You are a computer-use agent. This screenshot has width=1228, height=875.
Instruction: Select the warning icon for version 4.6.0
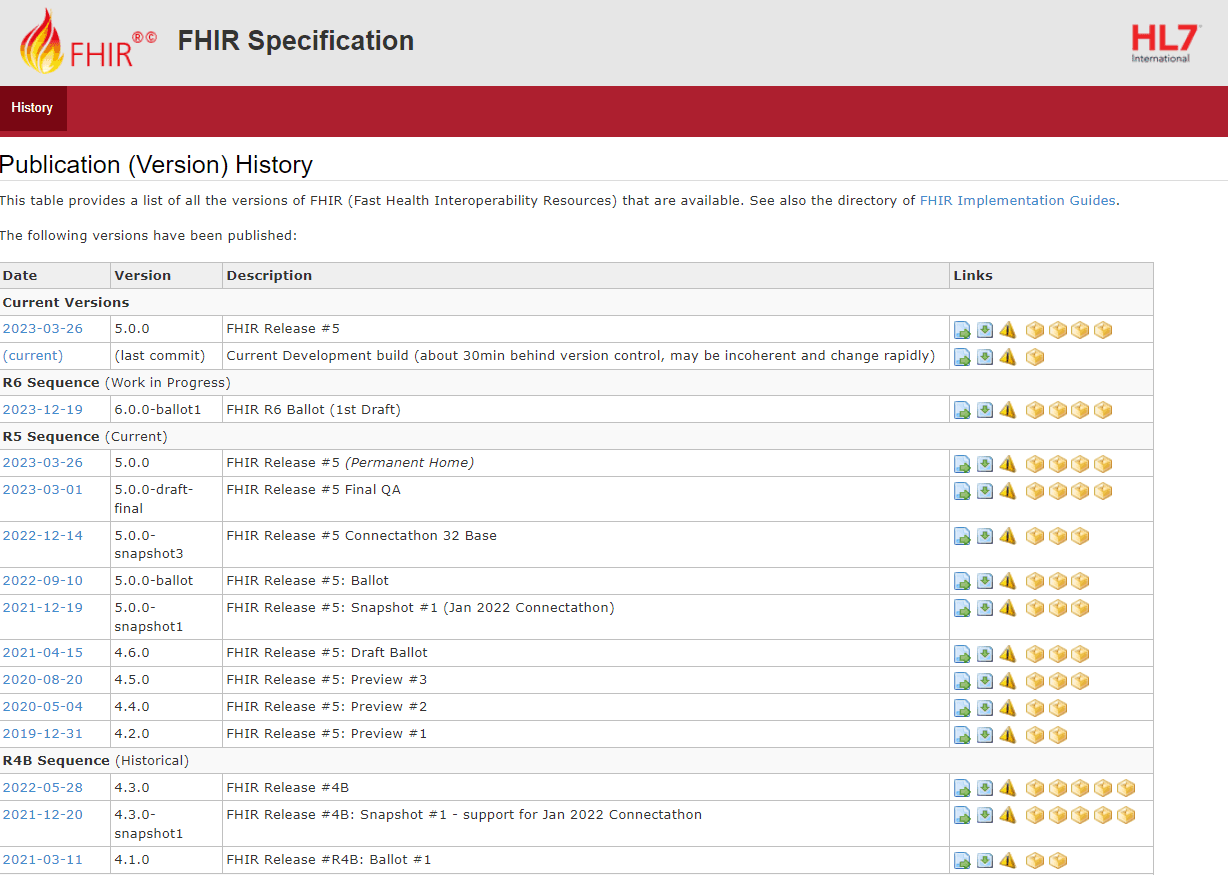tap(1007, 653)
